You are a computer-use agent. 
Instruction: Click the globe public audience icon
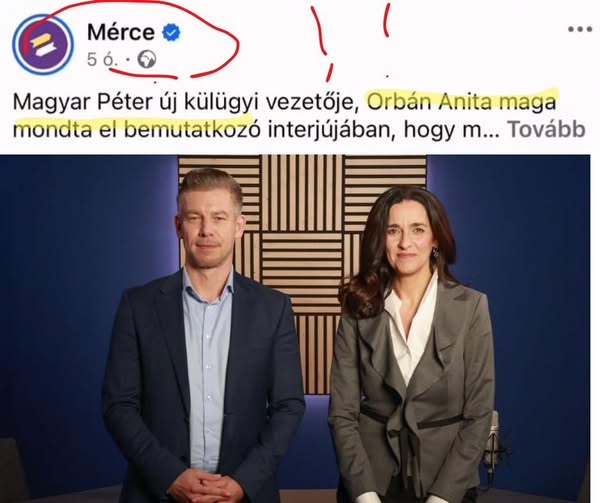(x=147, y=60)
